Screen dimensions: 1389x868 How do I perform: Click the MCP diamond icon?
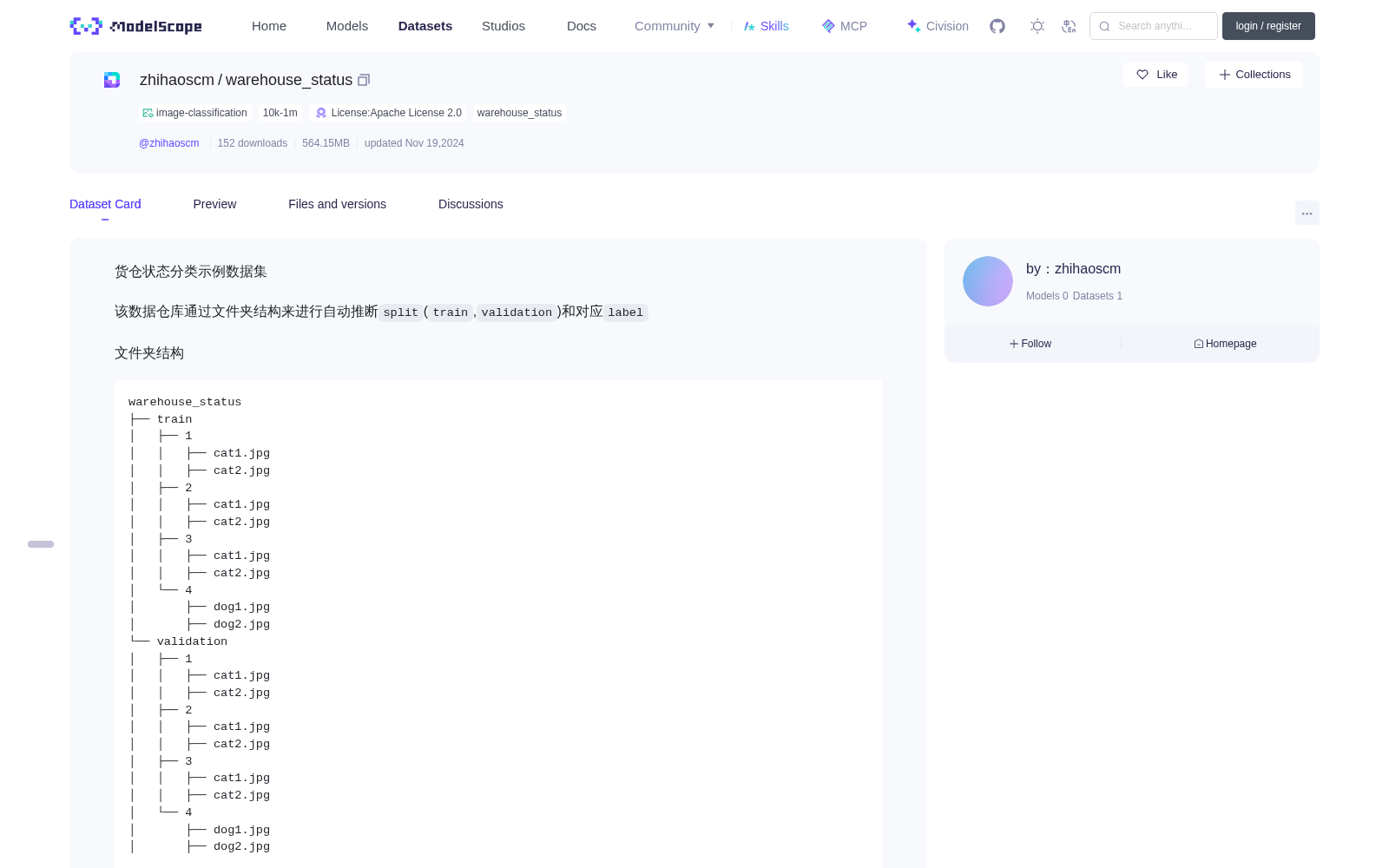coord(828,26)
